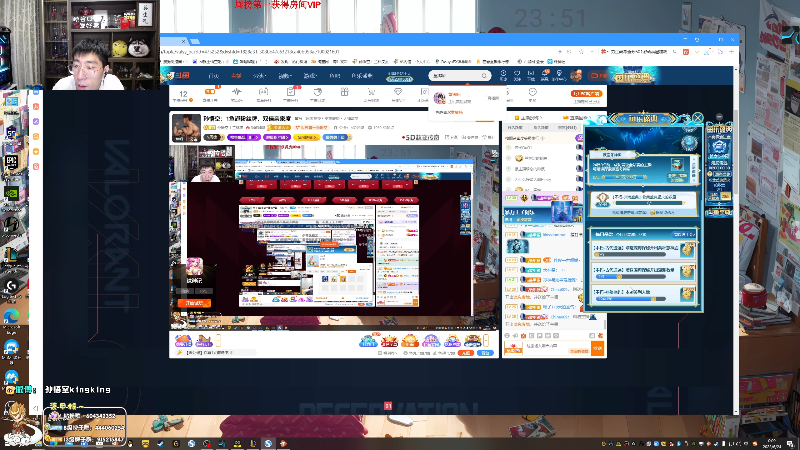Image resolution: width=800 pixels, height=450 pixels.
Task: Click the smiley face icon in white toolbar
Action: pos(532,94)
